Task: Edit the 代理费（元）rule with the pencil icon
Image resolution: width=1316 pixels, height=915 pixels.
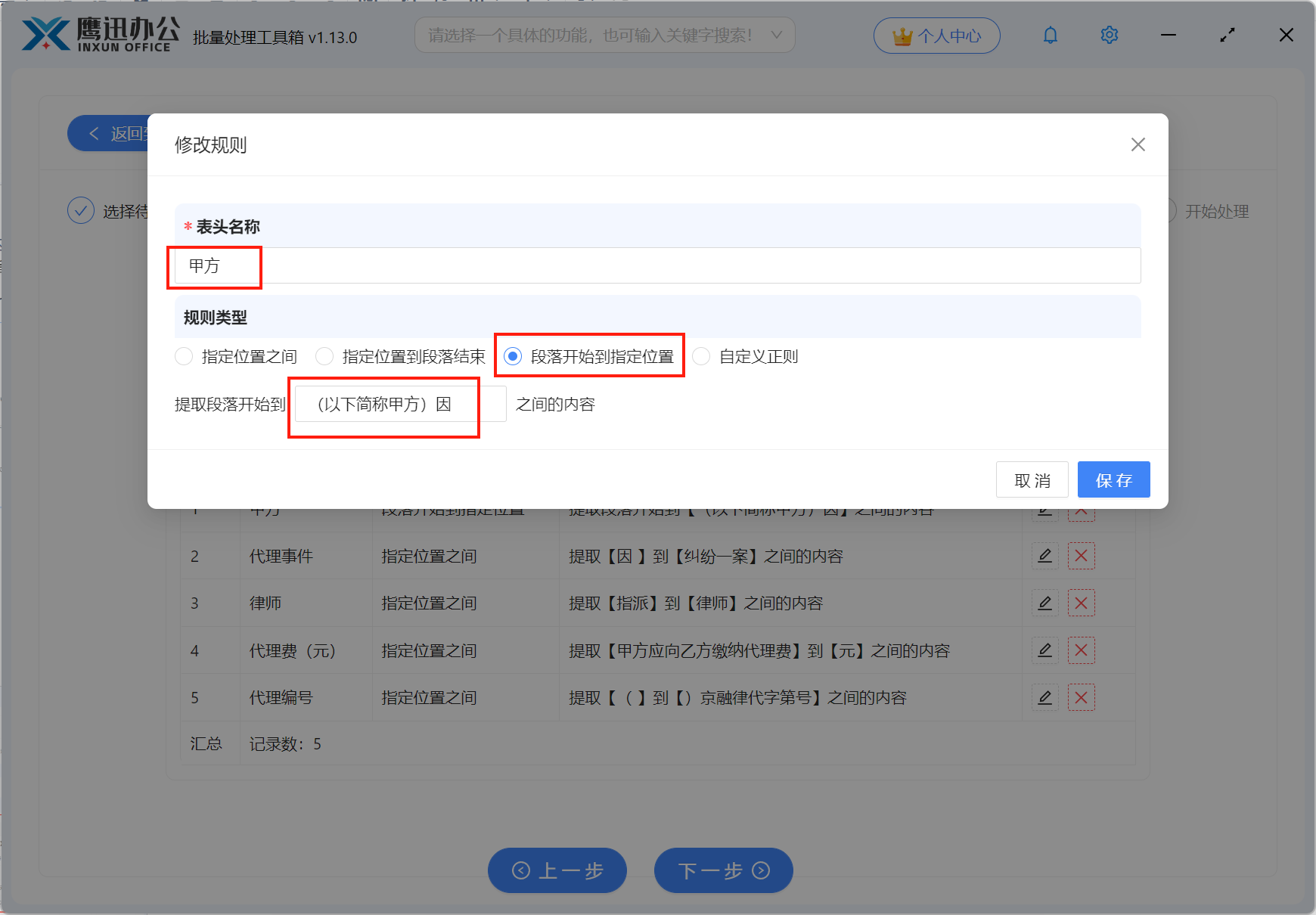Action: 1044,650
